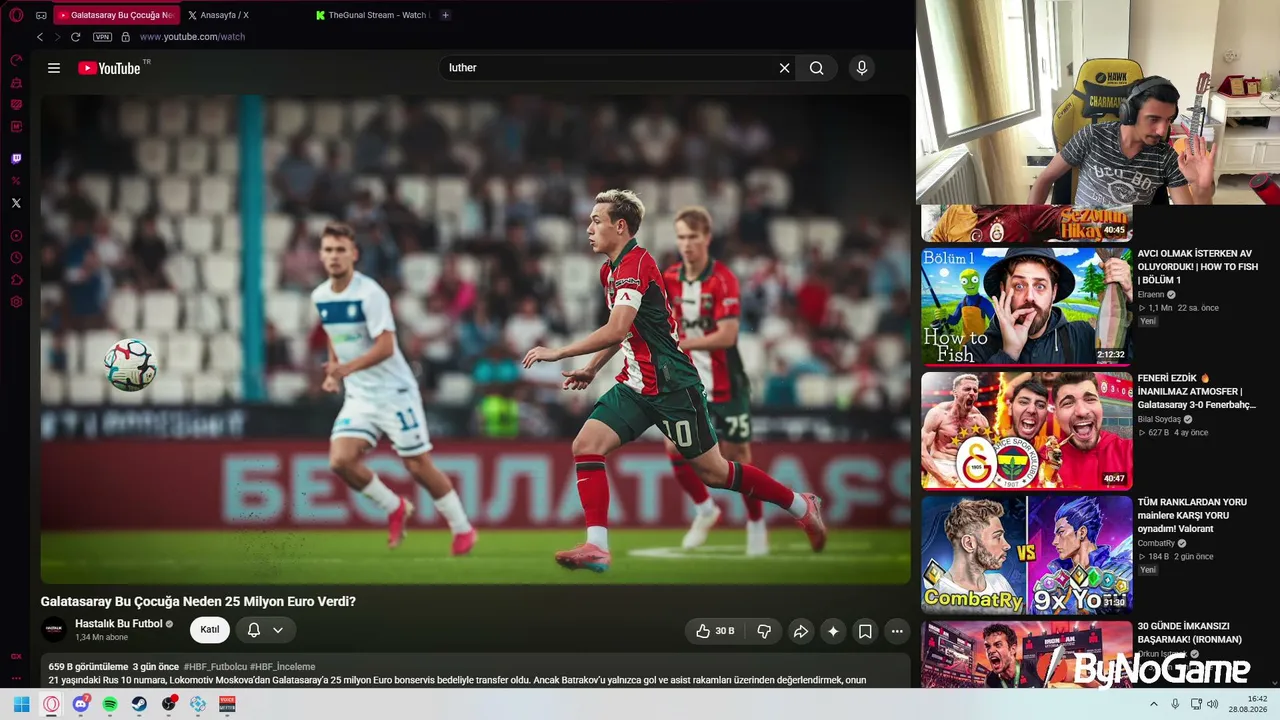Select the Galatasaray YouTube tab
The width and height of the screenshot is (1280, 720).
(116, 15)
